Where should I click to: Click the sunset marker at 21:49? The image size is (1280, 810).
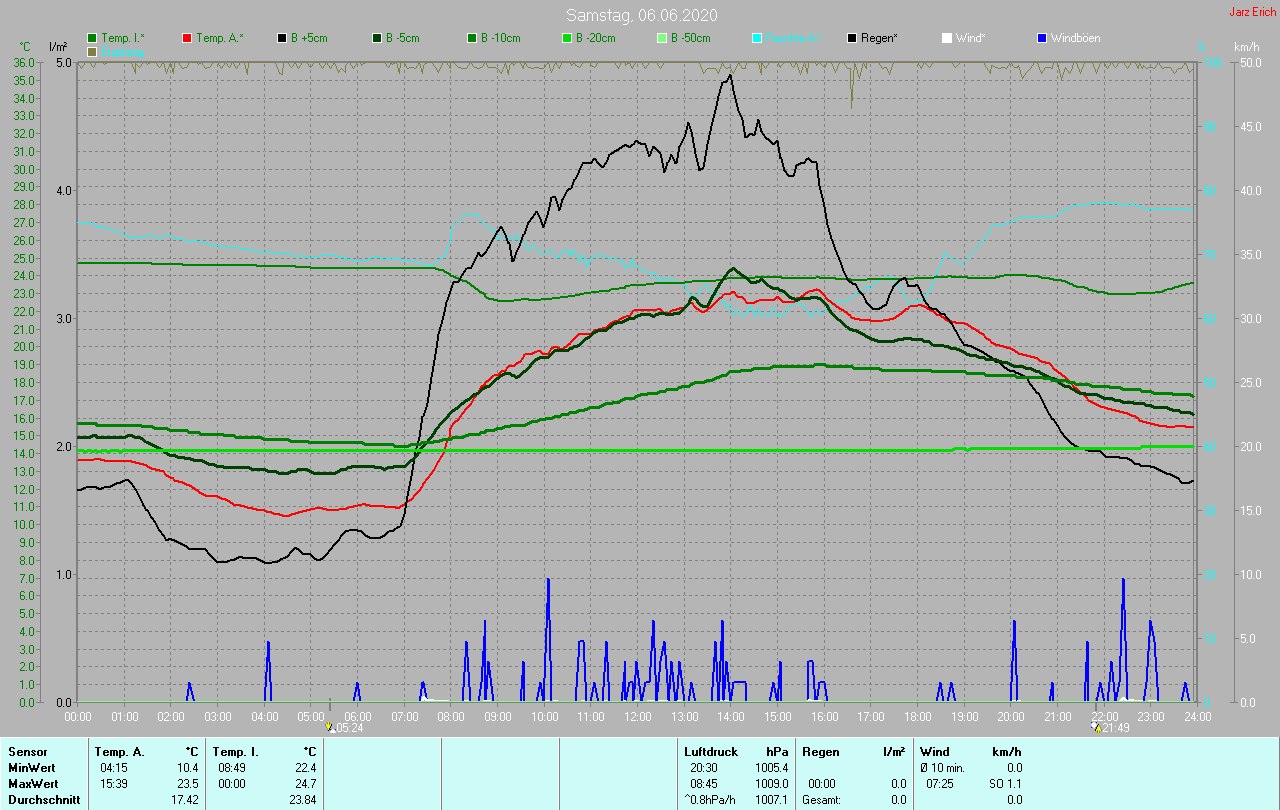pos(1097,727)
